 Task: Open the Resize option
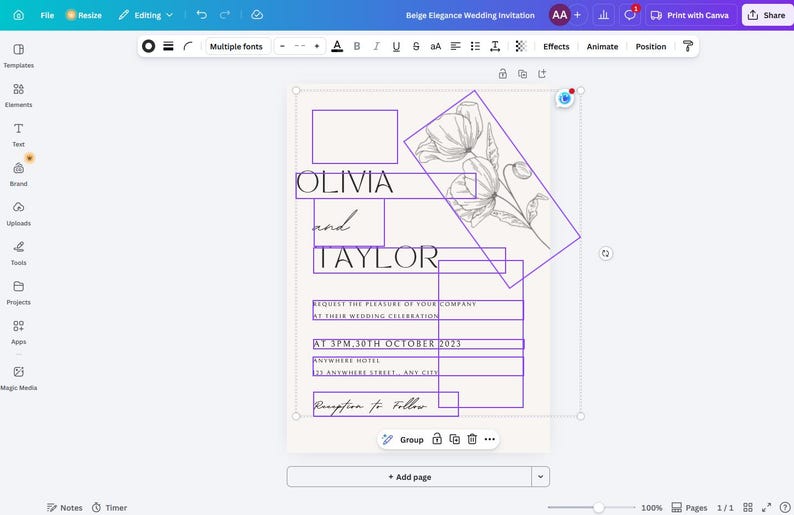click(x=84, y=15)
